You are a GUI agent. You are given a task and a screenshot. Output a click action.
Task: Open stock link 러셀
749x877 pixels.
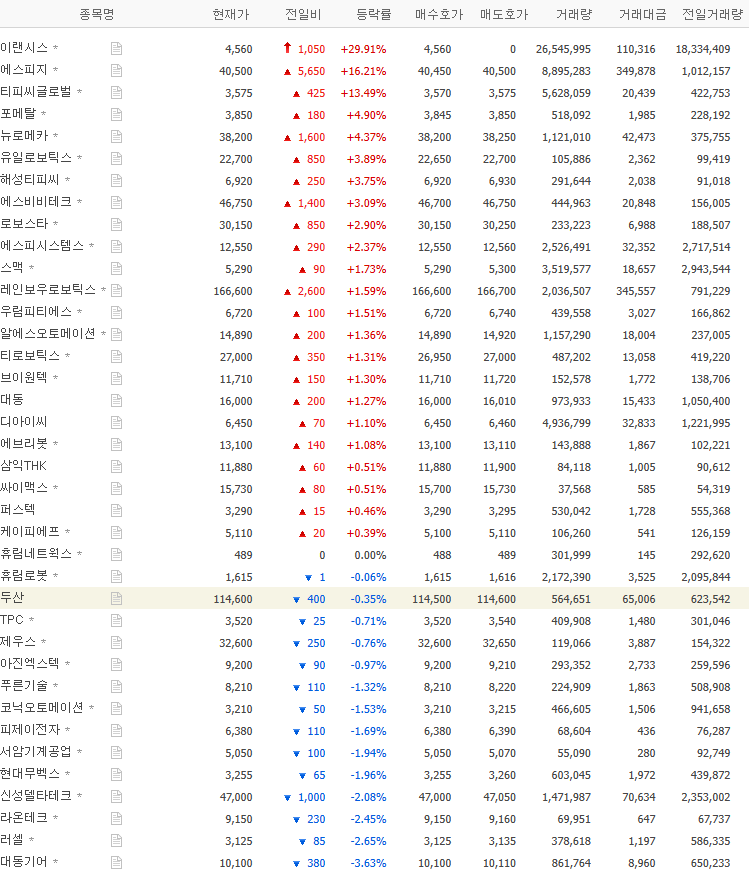(12, 840)
